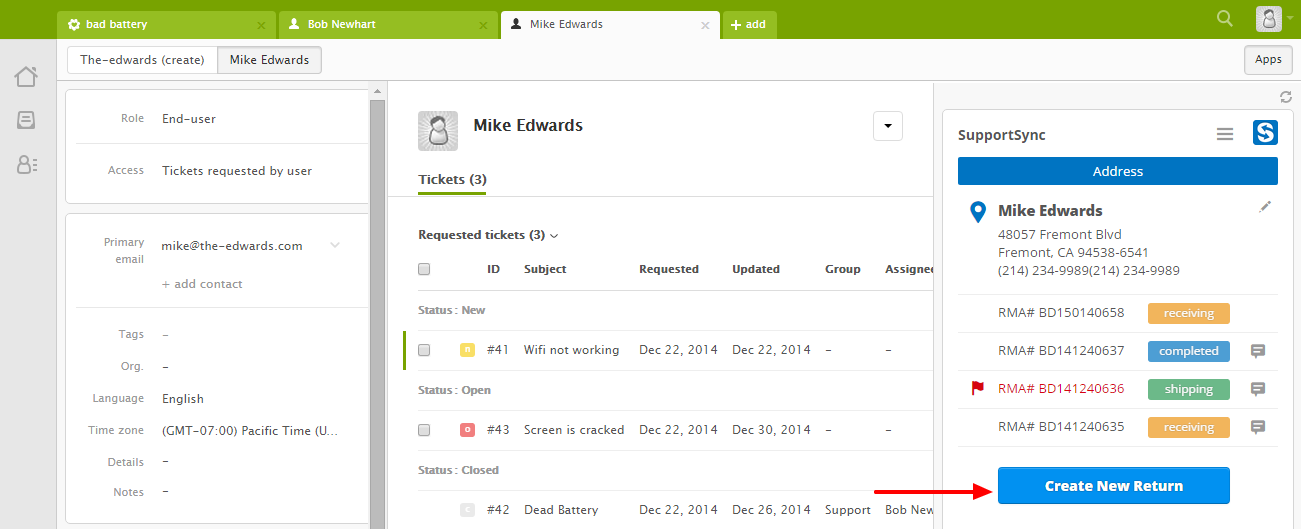The height and width of the screenshot is (529, 1301).
Task: Open comment icon for RMA# BD141240637
Action: point(1258,351)
